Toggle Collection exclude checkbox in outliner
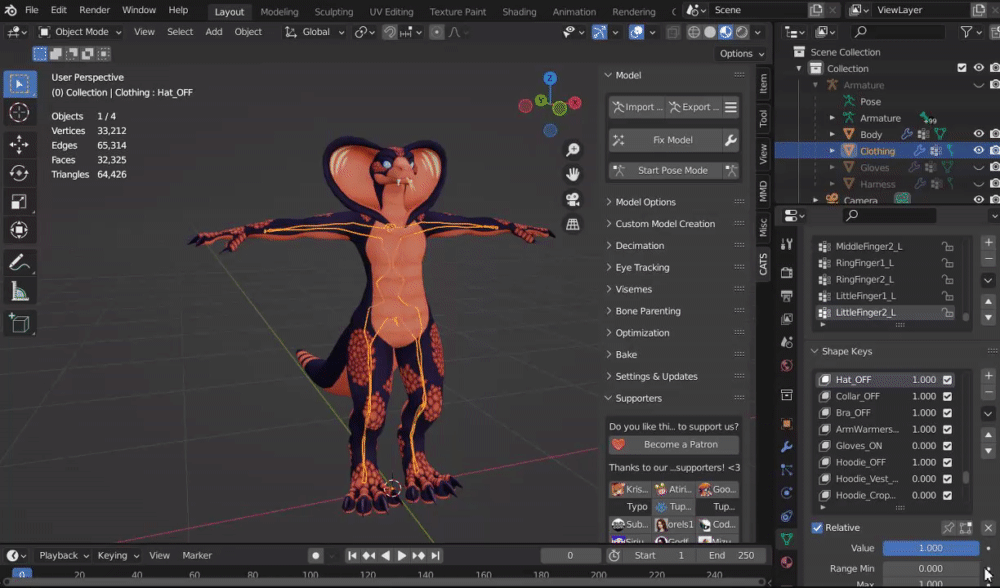This screenshot has width=1000, height=588. tap(962, 68)
